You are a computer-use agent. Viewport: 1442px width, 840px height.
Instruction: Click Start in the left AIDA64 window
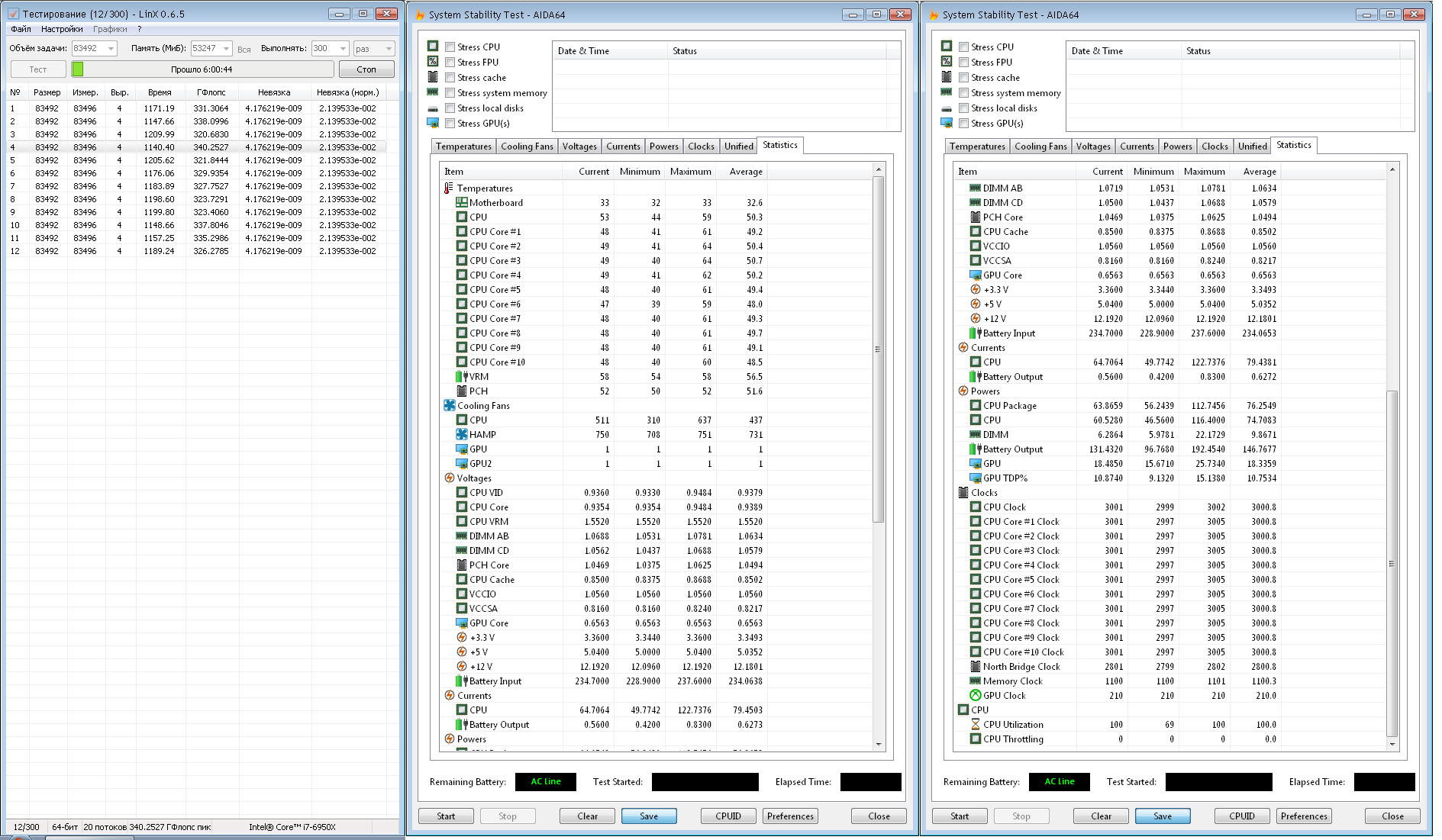tap(446, 816)
